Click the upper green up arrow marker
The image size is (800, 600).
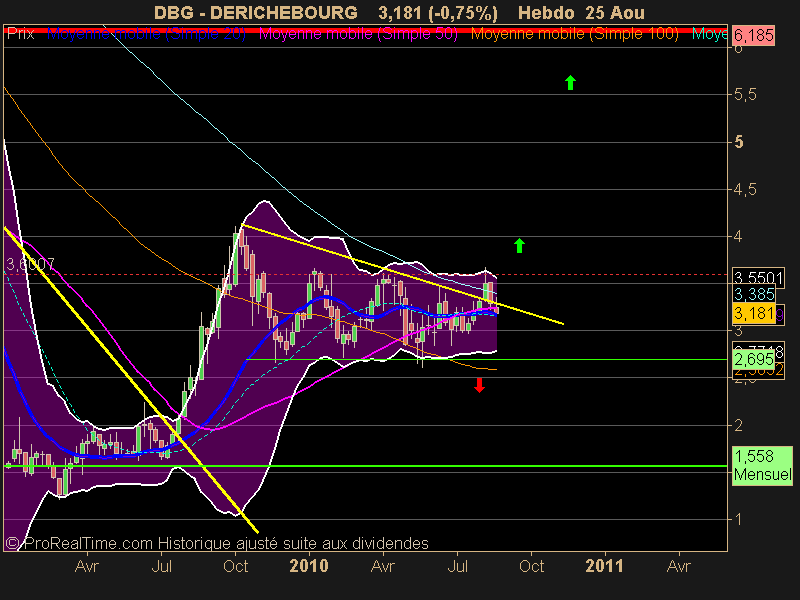tap(570, 82)
